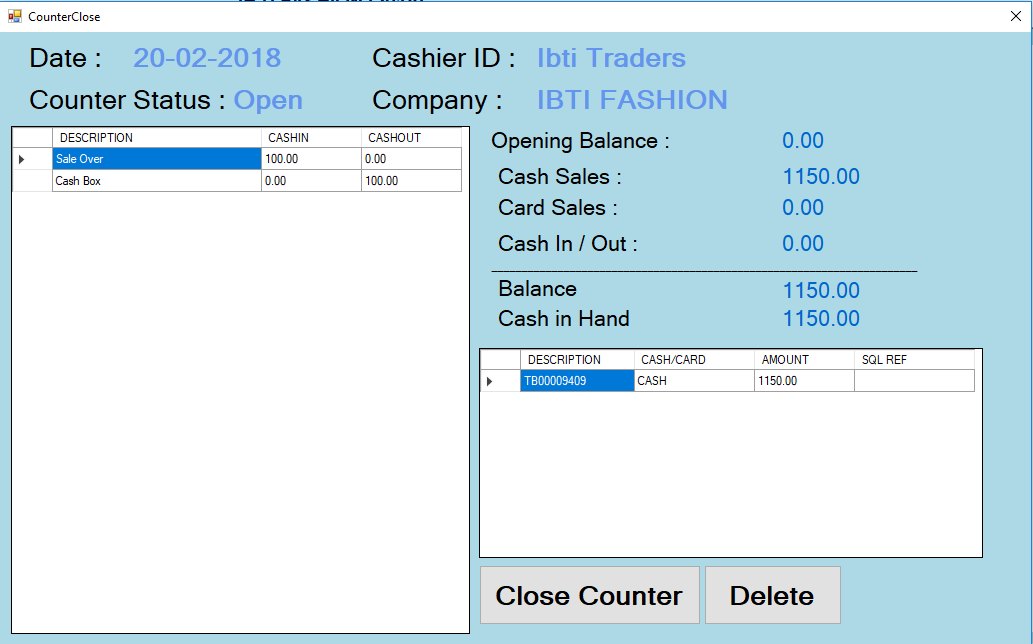This screenshot has width=1033, height=644.
Task: Click the AMOUNT column header
Action: click(804, 360)
